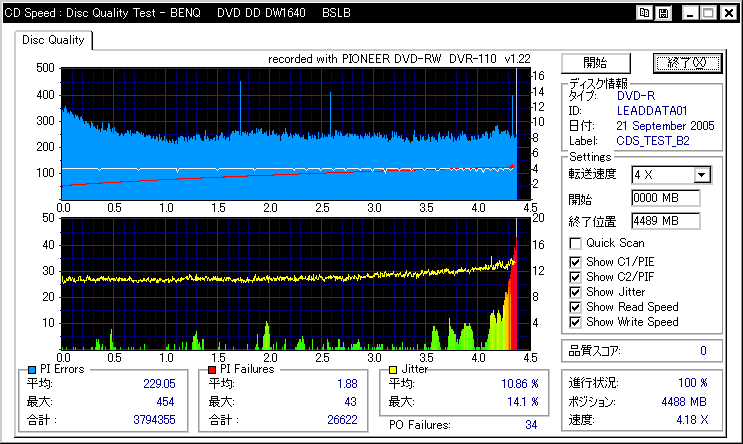Click the blue PI Errors legend square
The height and width of the screenshot is (444, 743).
click(32, 370)
